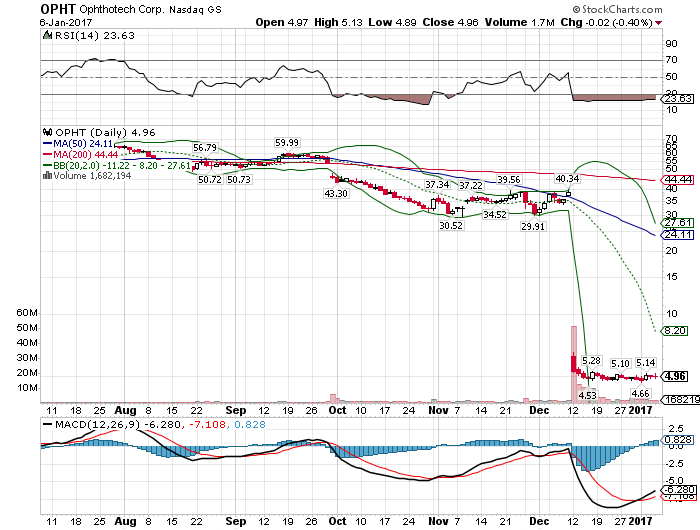
Task: Click the 5.28 price annotation
Action: tap(592, 360)
